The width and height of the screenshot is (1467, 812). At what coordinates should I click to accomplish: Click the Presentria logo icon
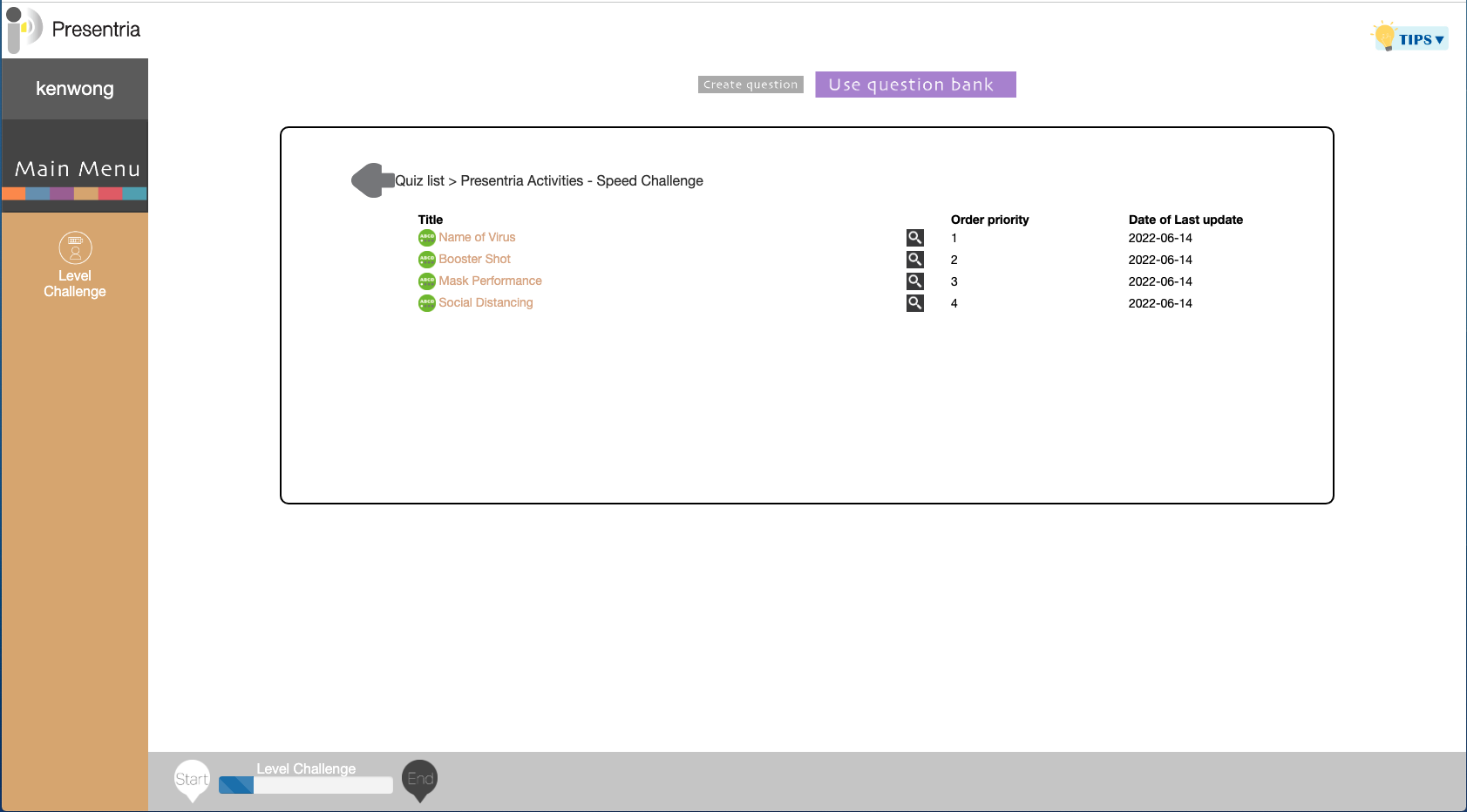(x=24, y=30)
